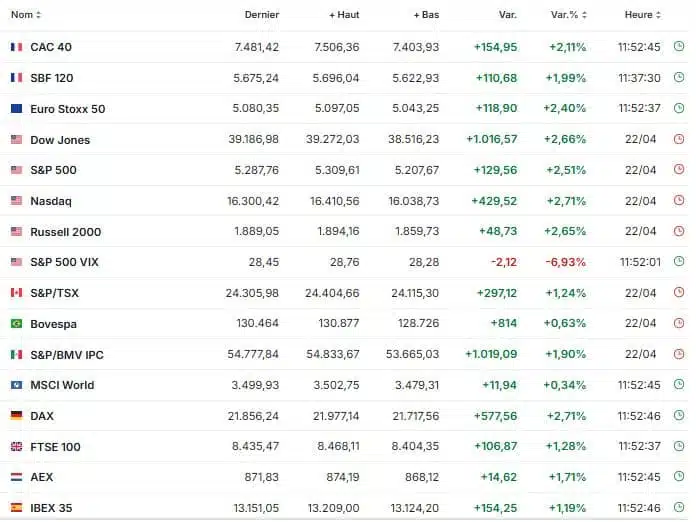Open the MSCI World index link
The width and height of the screenshot is (696, 522).
[x=62, y=385]
